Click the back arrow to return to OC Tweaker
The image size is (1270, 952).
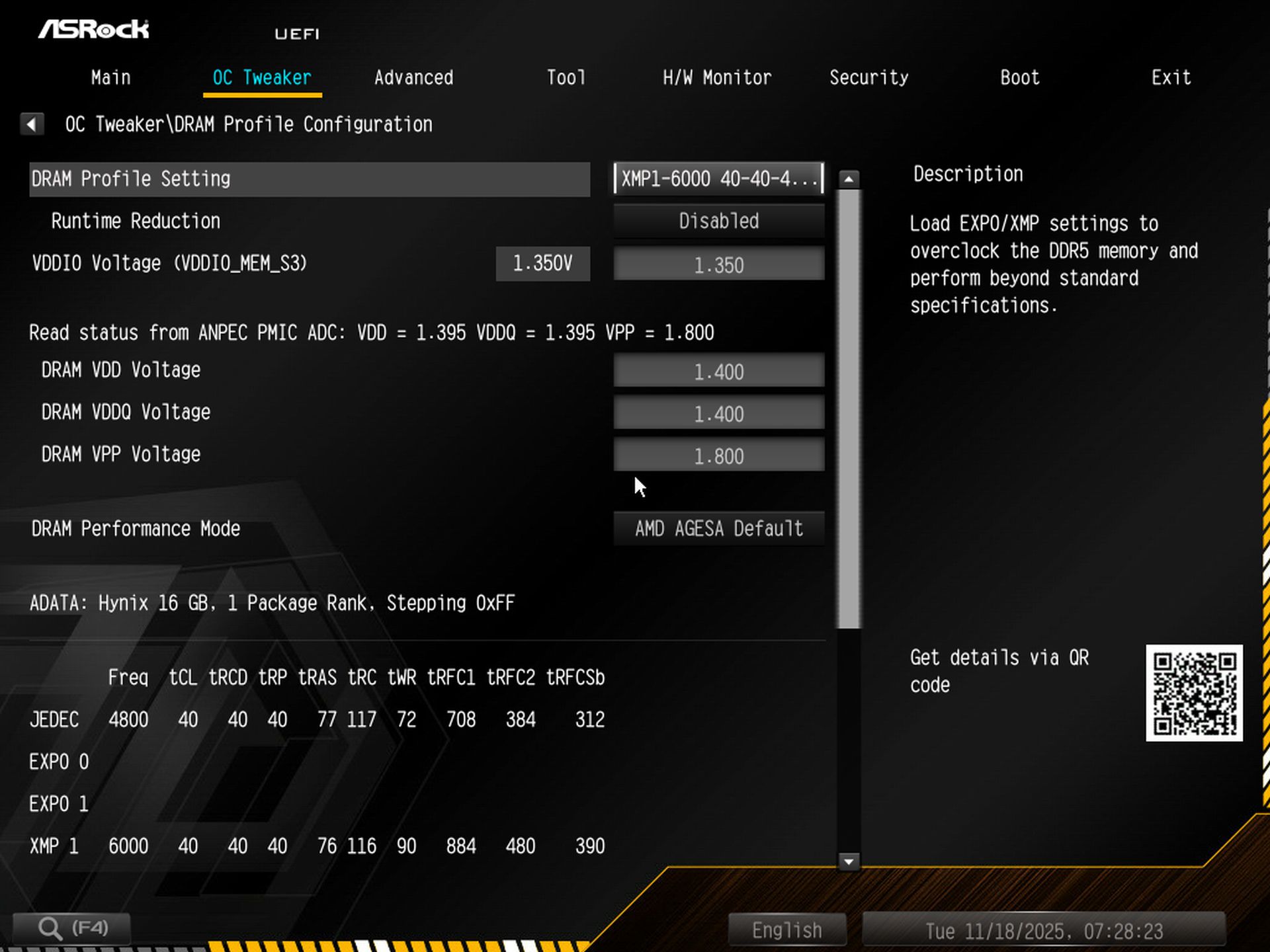(31, 124)
